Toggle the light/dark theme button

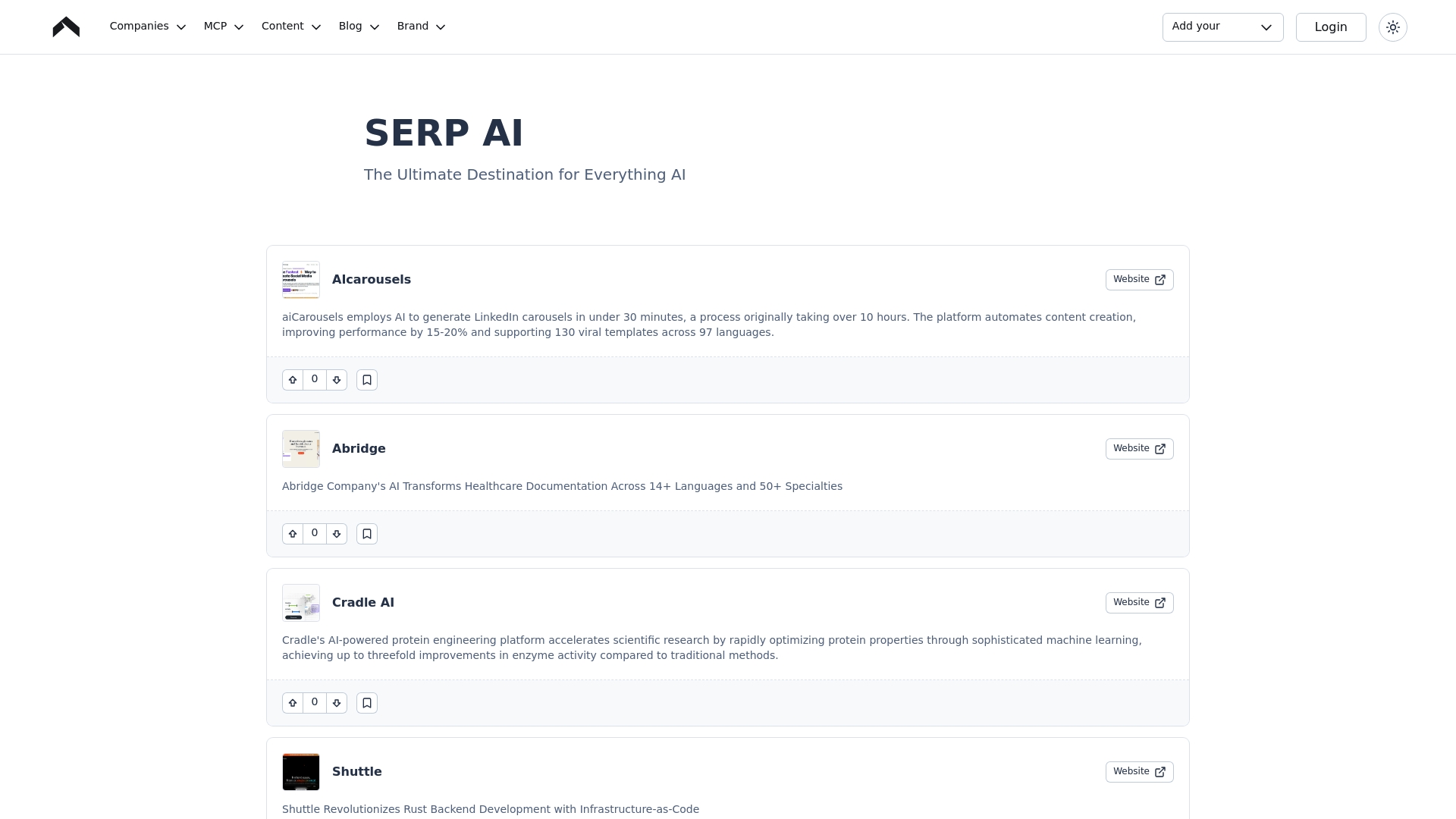[x=1392, y=27]
